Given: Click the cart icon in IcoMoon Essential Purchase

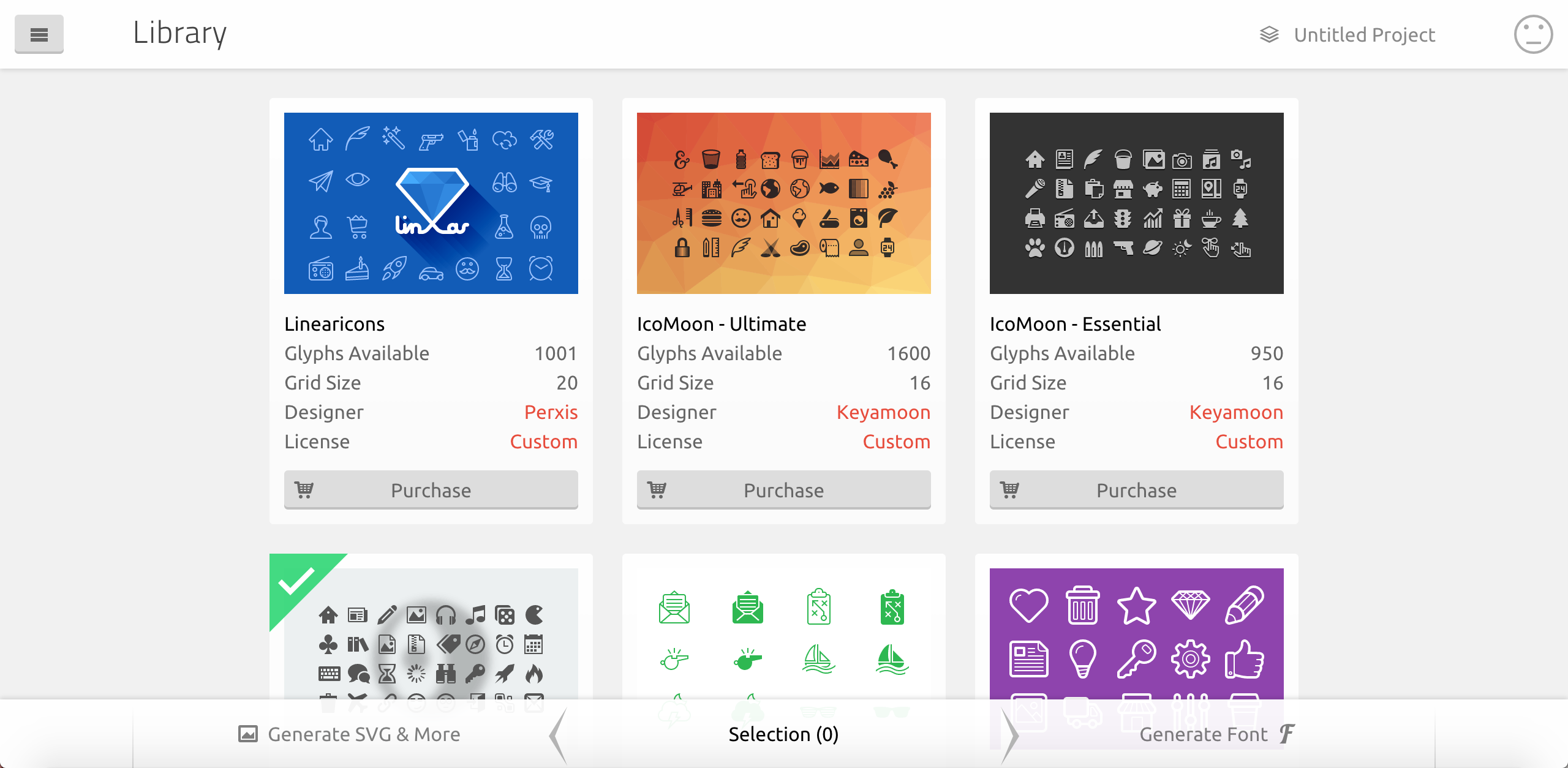Looking at the screenshot, I should (x=1009, y=489).
